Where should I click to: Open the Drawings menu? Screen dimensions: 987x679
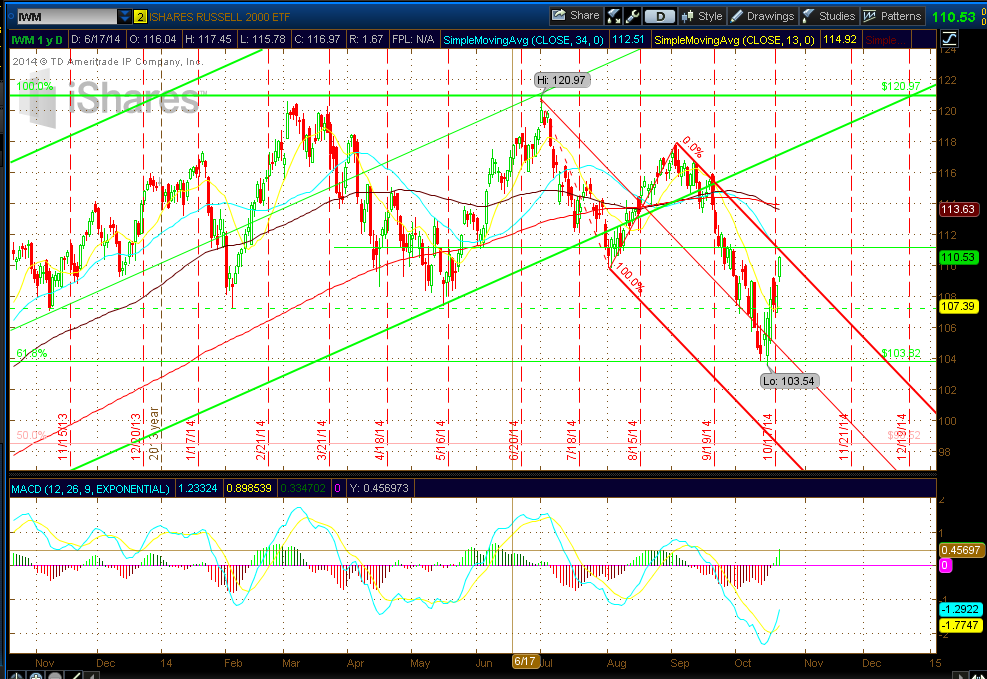pos(762,16)
